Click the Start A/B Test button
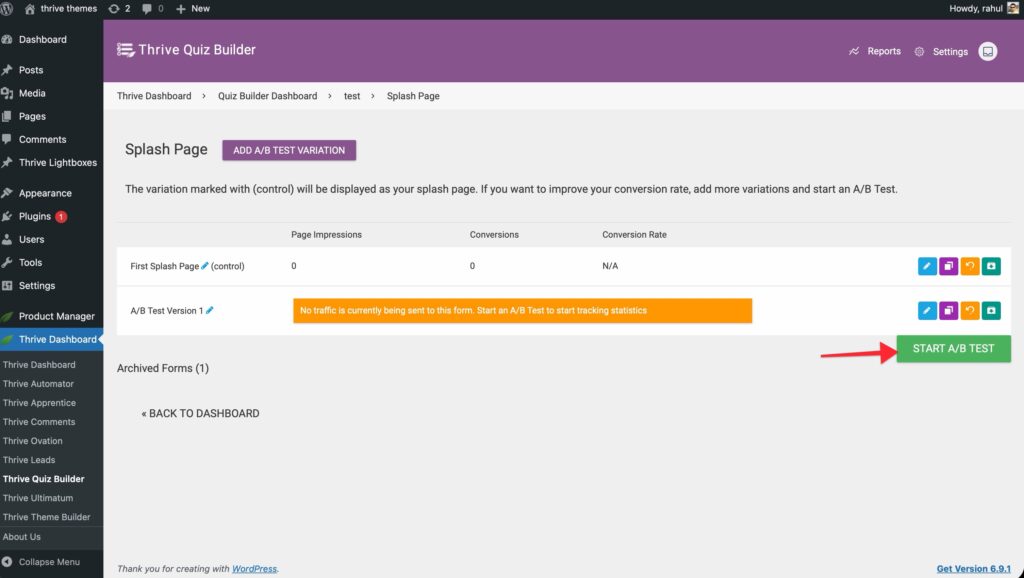The image size is (1024, 578). tap(953, 349)
